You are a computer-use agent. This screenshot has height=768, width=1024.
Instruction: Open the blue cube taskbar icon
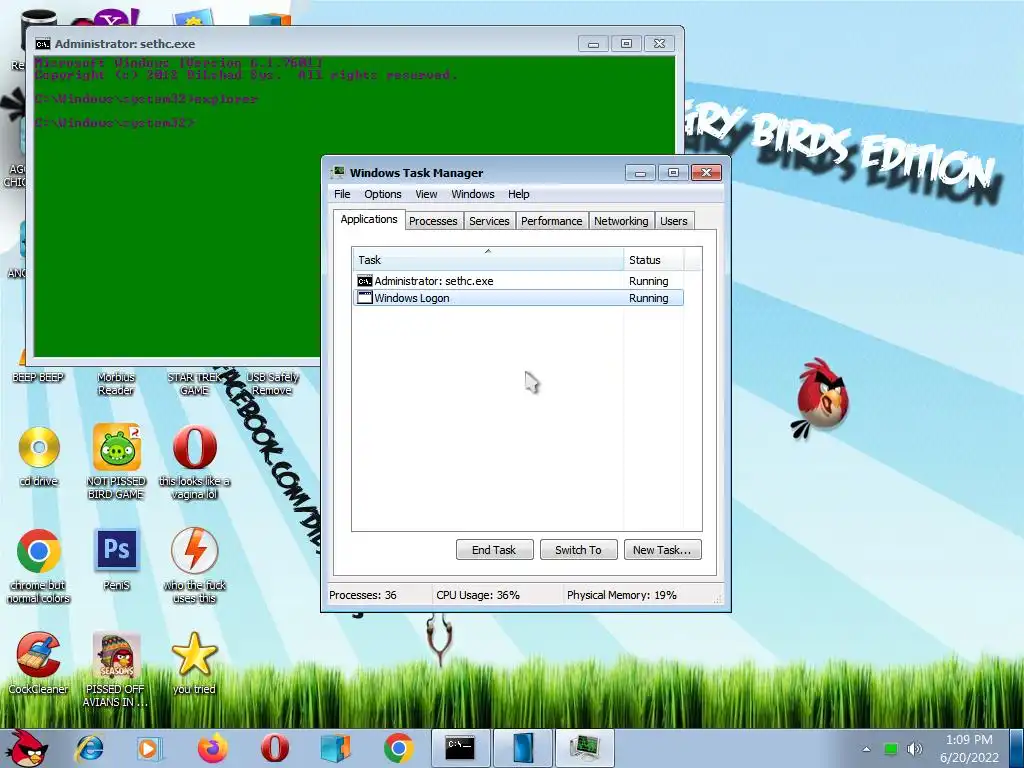click(x=336, y=748)
